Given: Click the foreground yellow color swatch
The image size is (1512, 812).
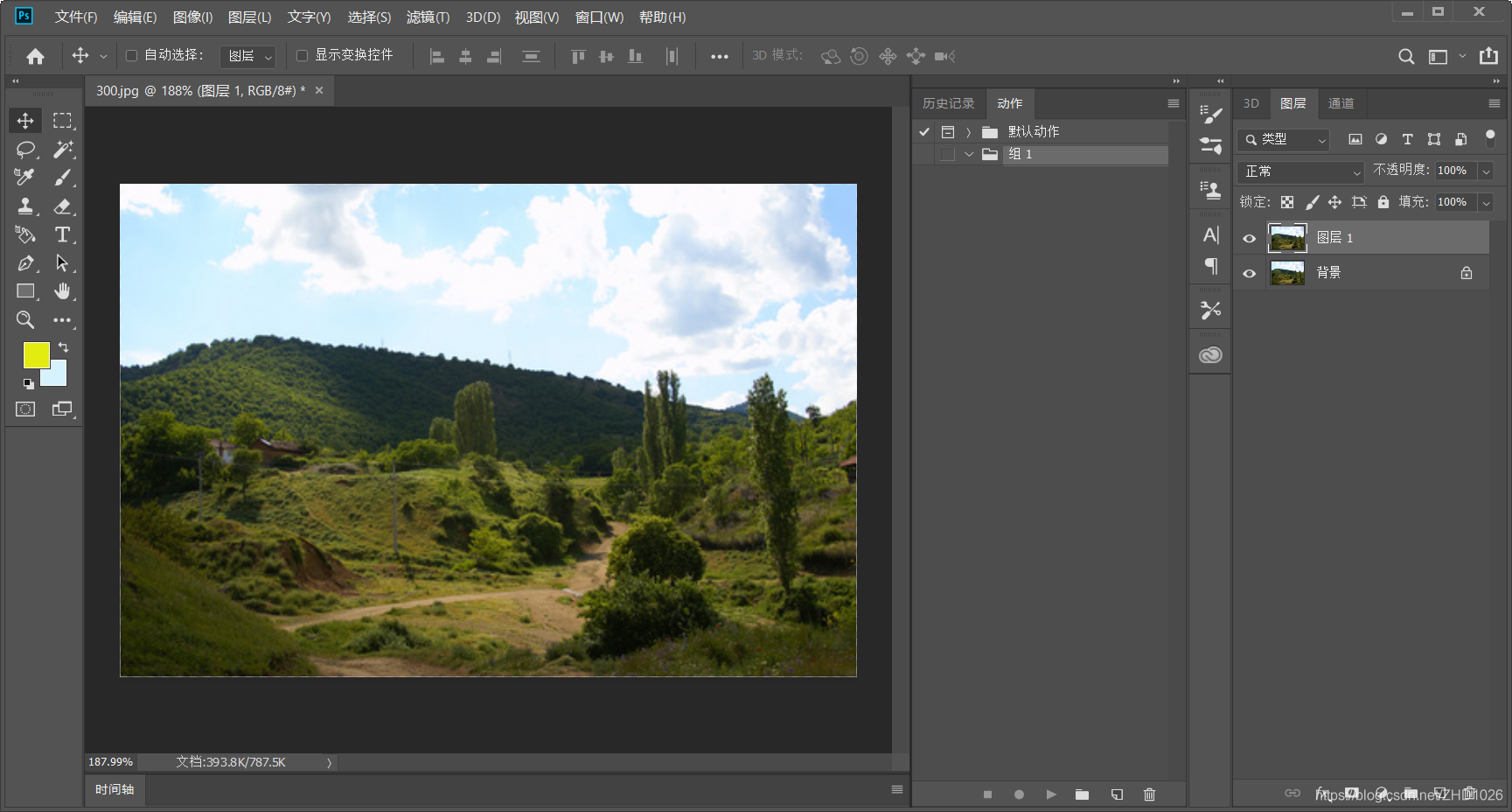Looking at the screenshot, I should 36,355.
